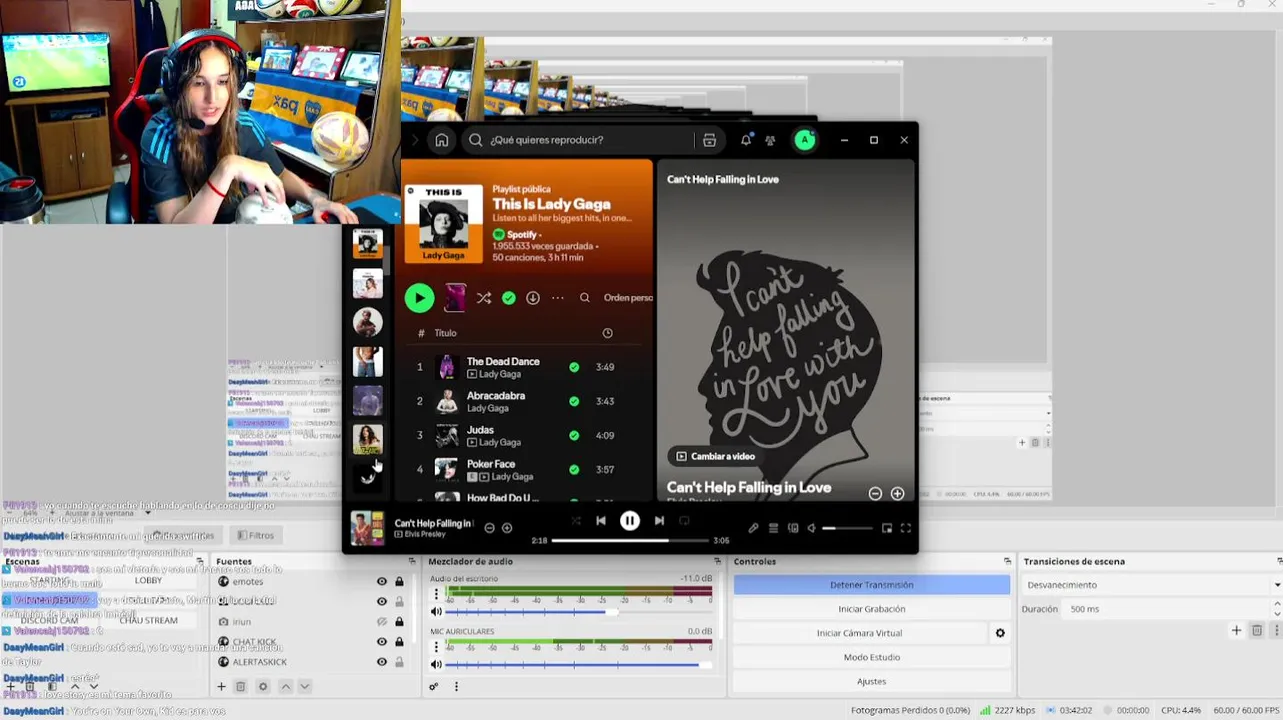
Task: Open Spotify Browse icon in search bar
Action: click(709, 140)
